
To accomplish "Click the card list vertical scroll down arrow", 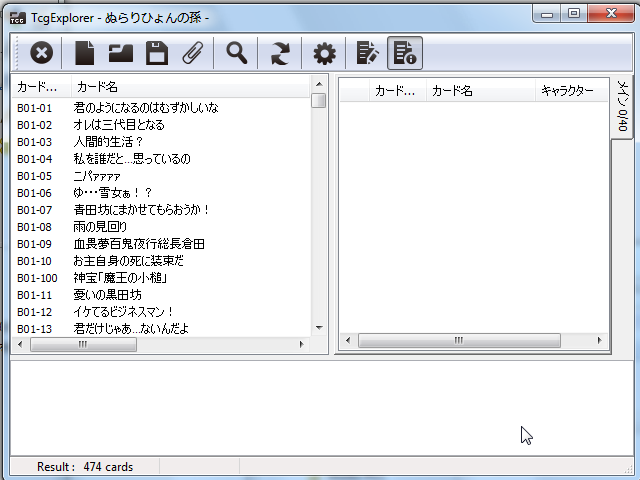I will click(x=319, y=328).
